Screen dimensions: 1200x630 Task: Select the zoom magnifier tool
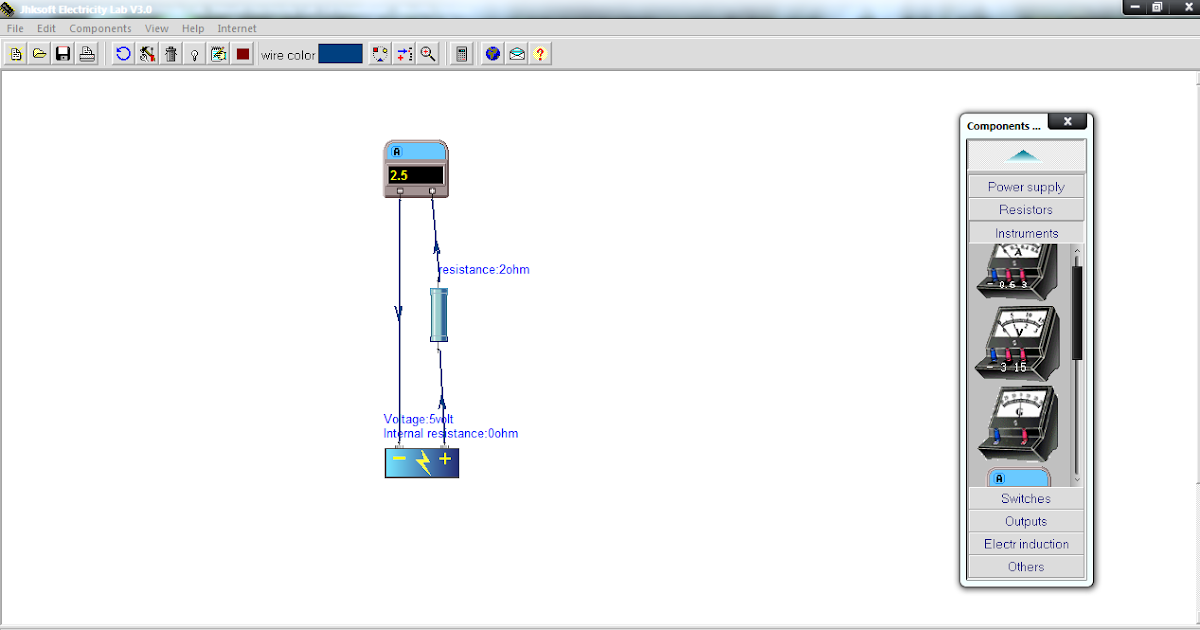pos(428,53)
